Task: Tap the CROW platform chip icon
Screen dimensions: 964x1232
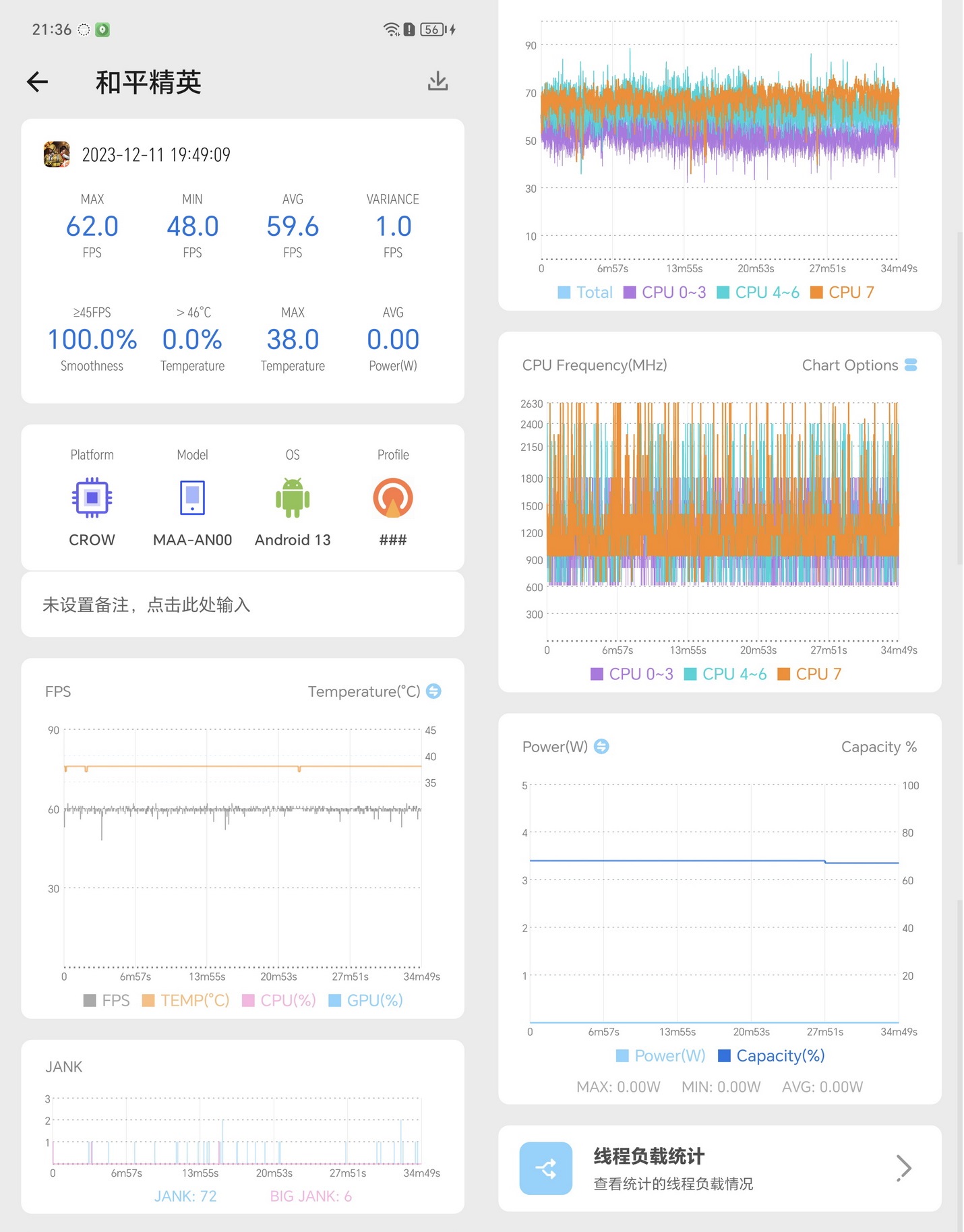Action: (x=92, y=497)
